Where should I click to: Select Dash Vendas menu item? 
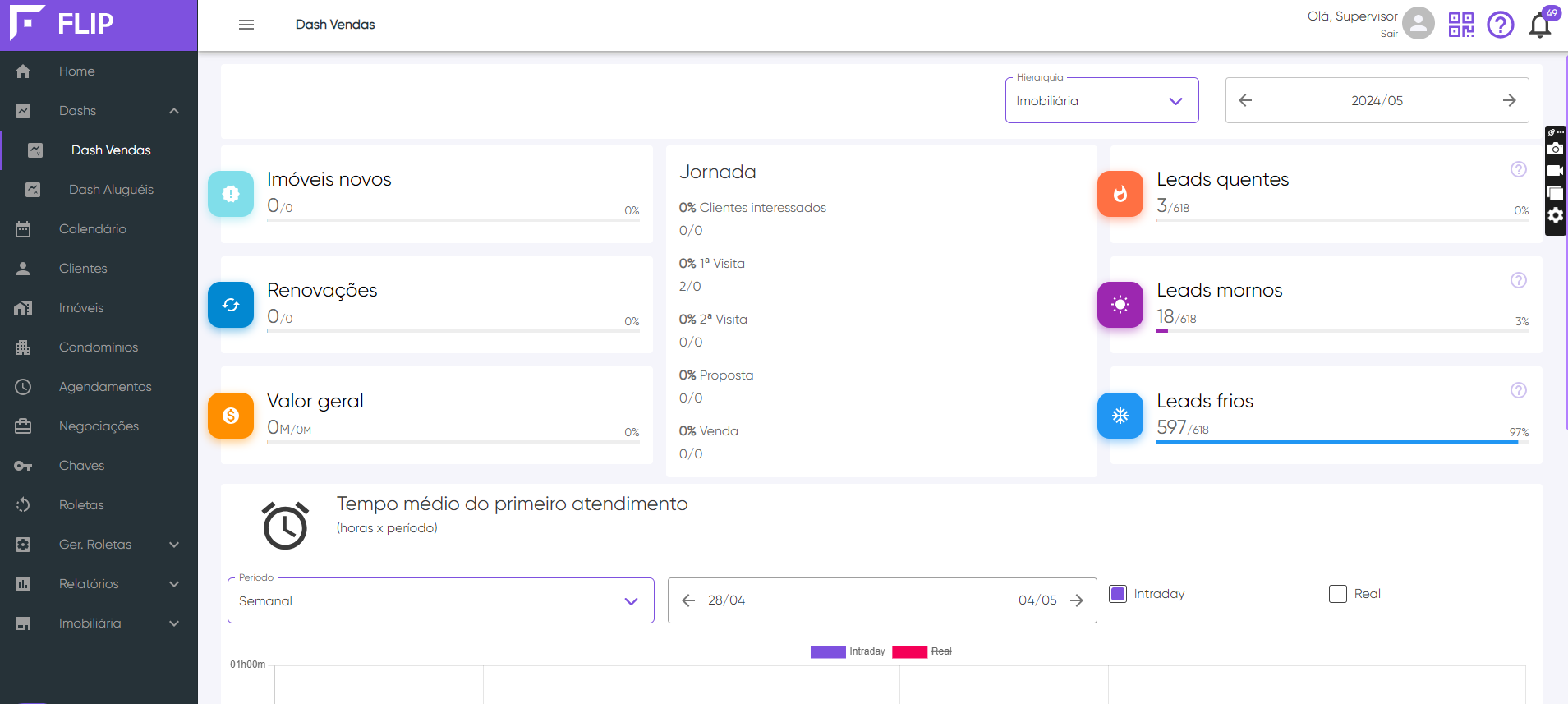coord(99,150)
